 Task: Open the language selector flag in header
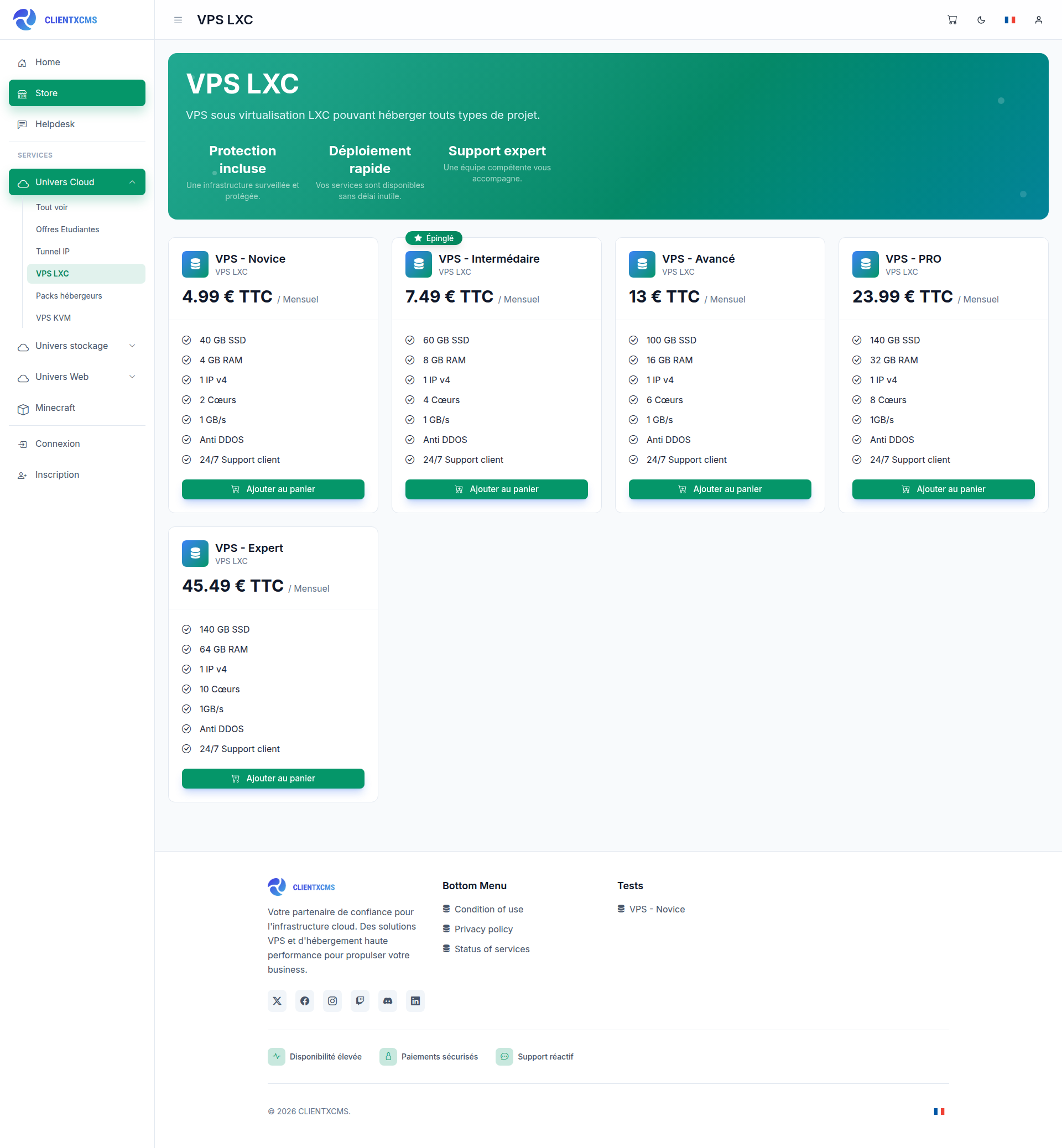click(x=1009, y=19)
